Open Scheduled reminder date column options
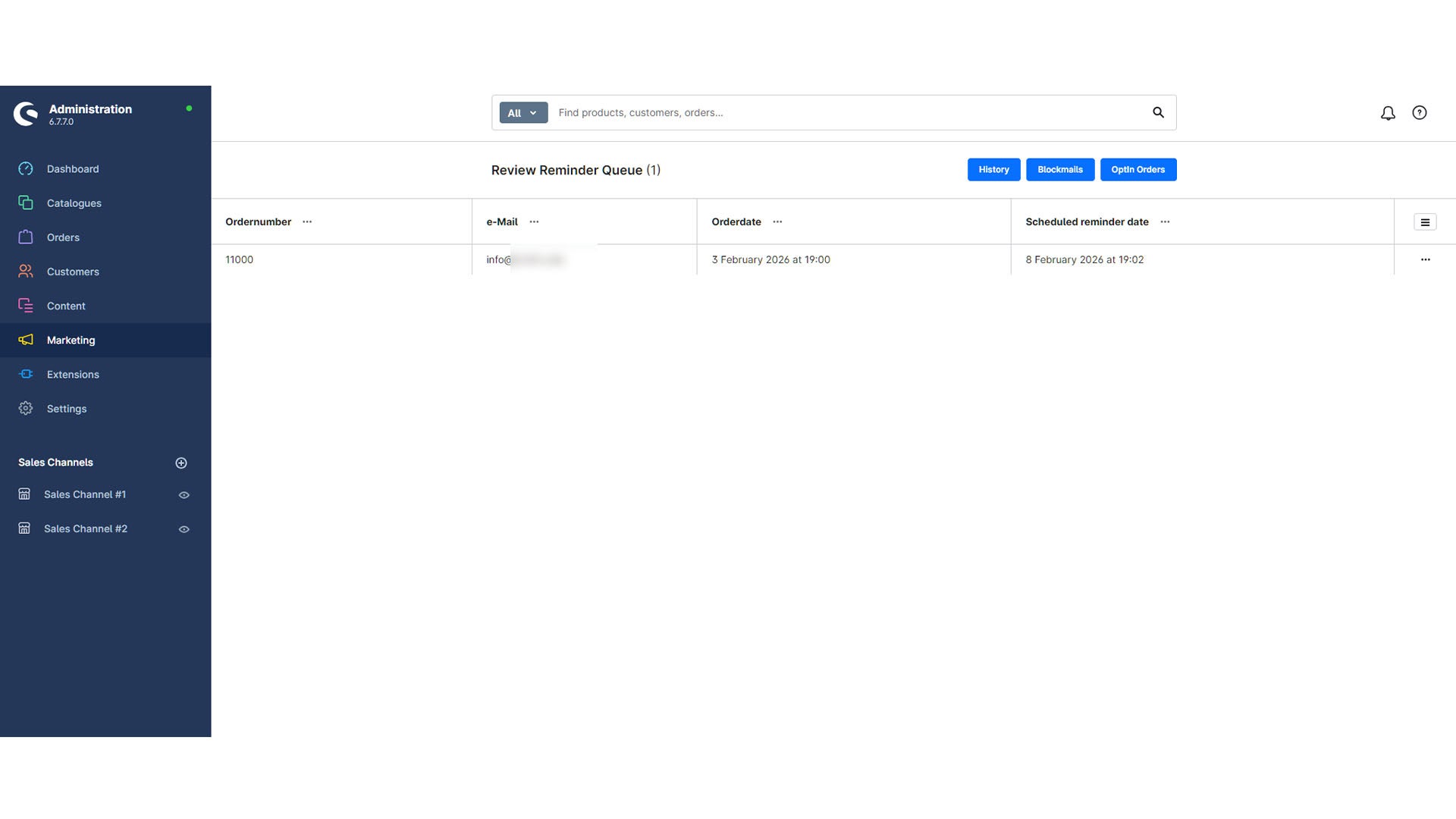 point(1165,221)
